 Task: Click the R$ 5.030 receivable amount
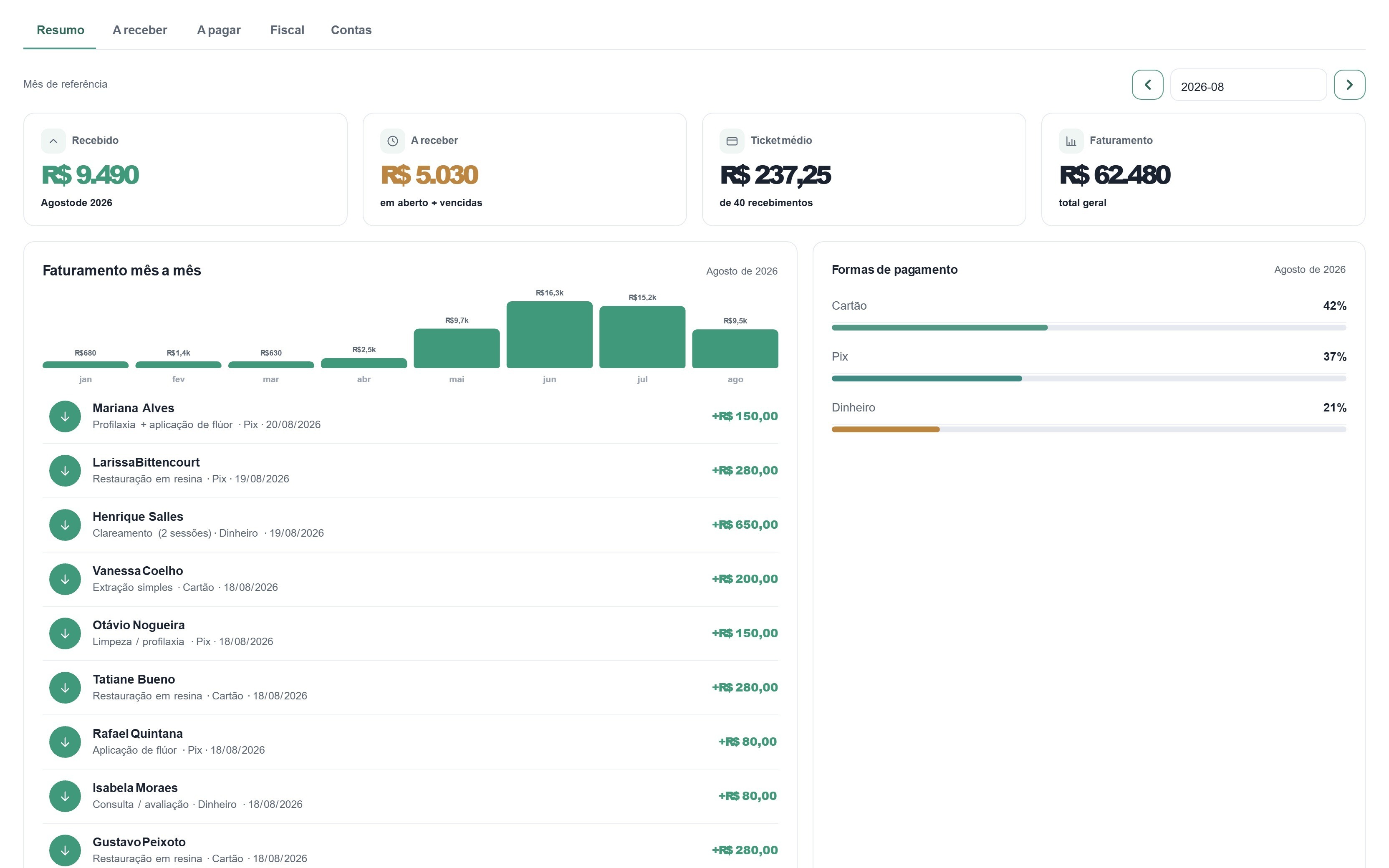[429, 175]
